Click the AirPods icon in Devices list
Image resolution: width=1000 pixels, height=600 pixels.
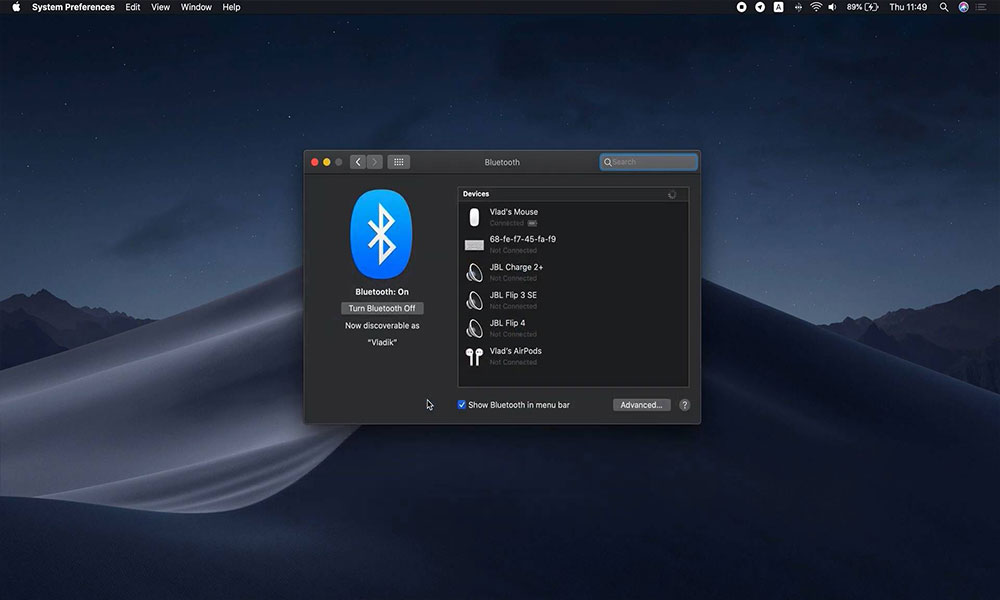pos(474,357)
